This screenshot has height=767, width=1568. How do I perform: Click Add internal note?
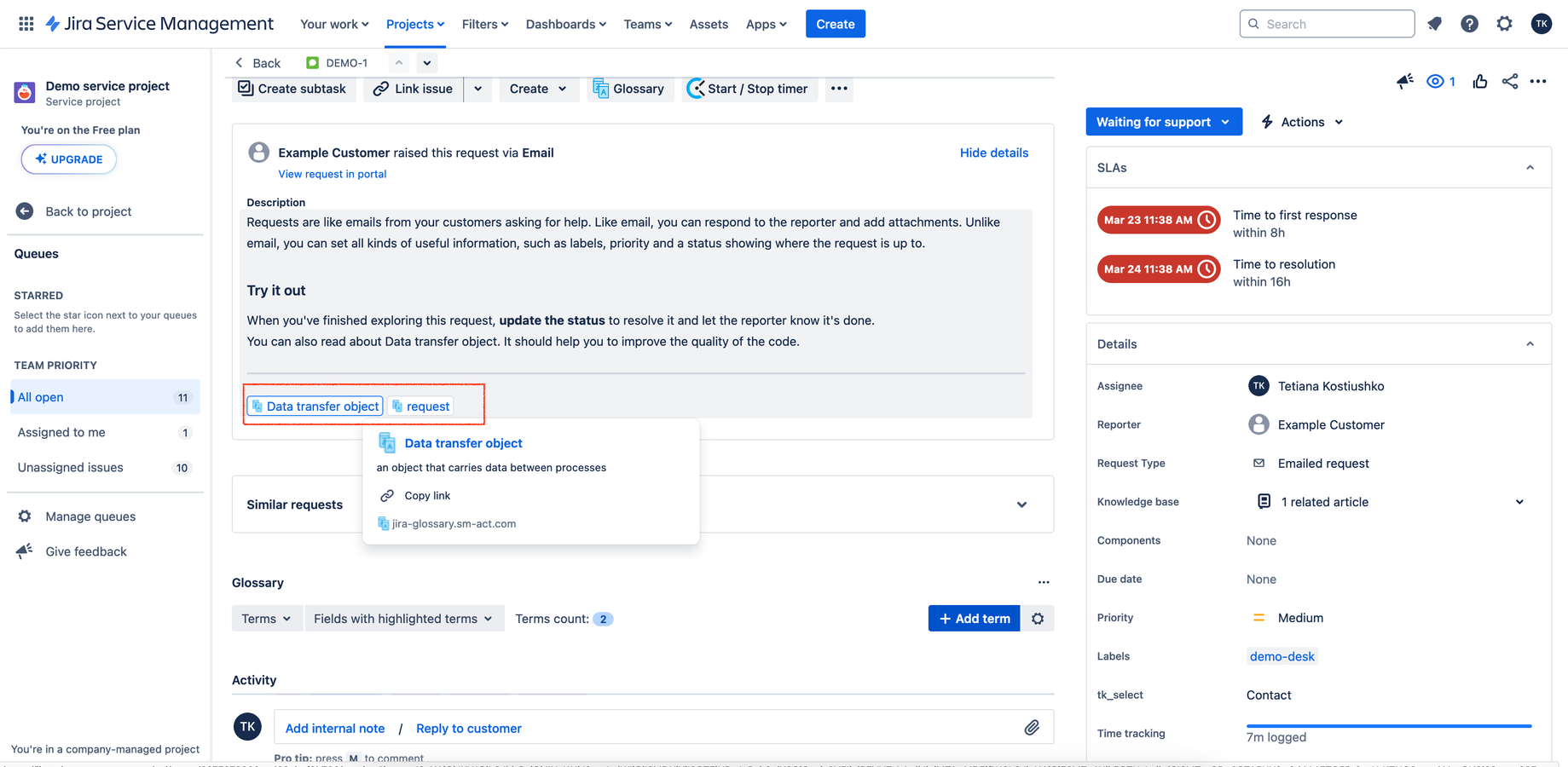pyautogui.click(x=335, y=729)
